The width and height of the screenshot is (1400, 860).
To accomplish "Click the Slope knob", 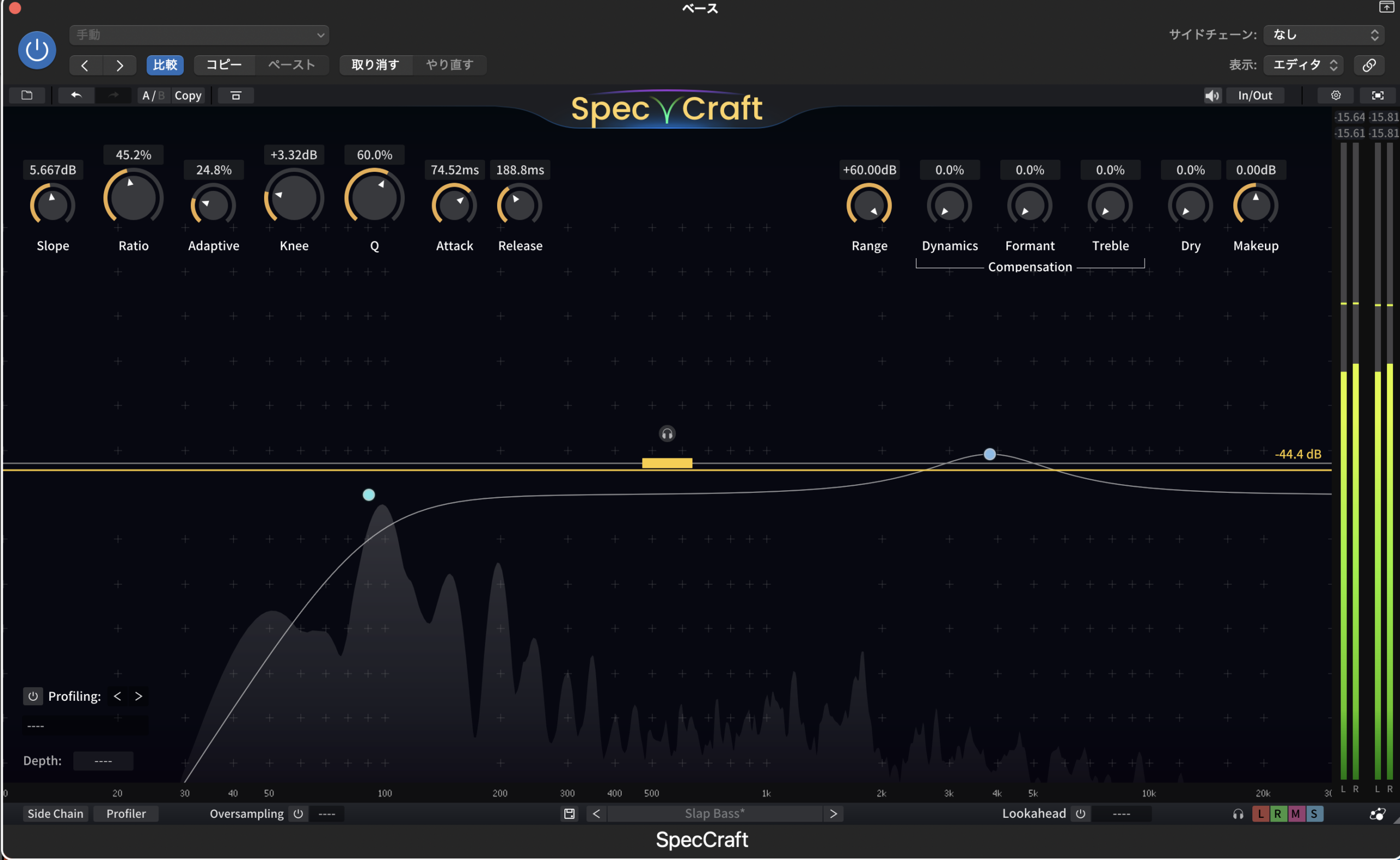I will point(52,205).
